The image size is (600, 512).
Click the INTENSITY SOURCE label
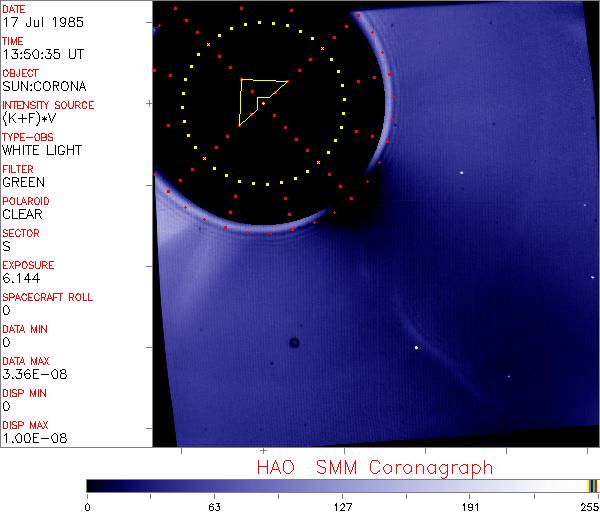(48, 105)
